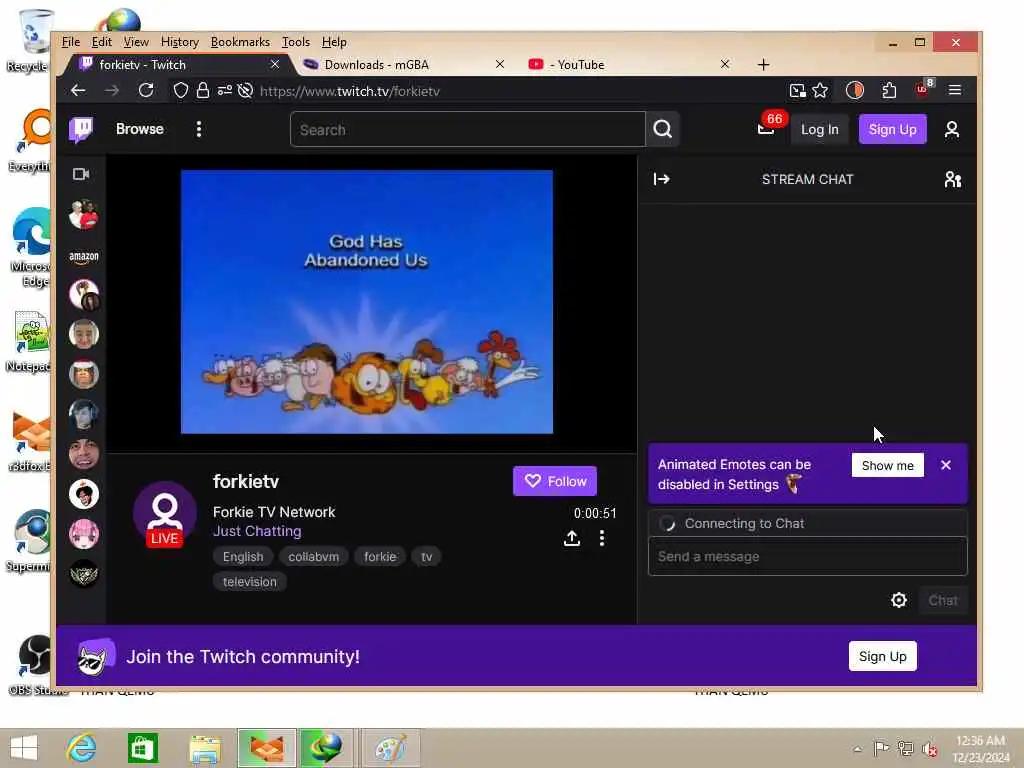The width and height of the screenshot is (1024, 768).
Task: Show hidden system tray icons
Action: [x=857, y=748]
